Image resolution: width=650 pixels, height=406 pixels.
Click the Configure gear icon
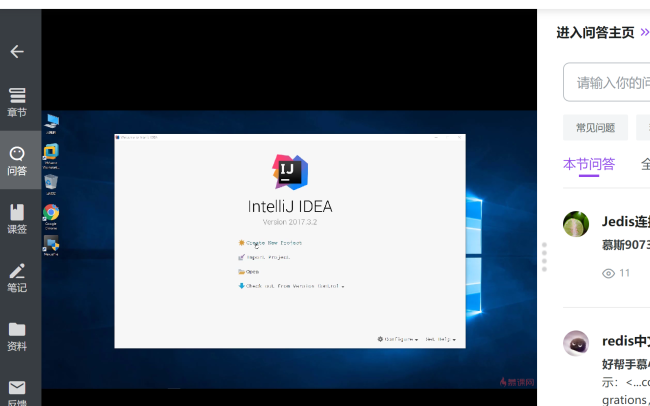tap(380, 339)
